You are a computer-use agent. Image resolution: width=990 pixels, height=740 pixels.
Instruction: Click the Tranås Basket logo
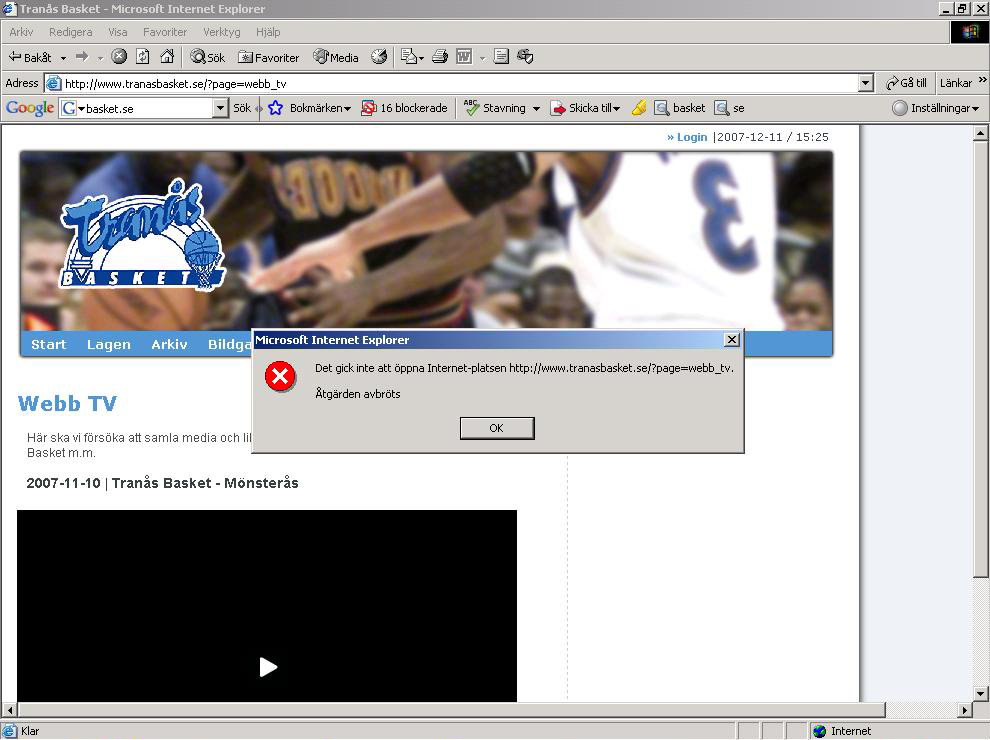143,236
